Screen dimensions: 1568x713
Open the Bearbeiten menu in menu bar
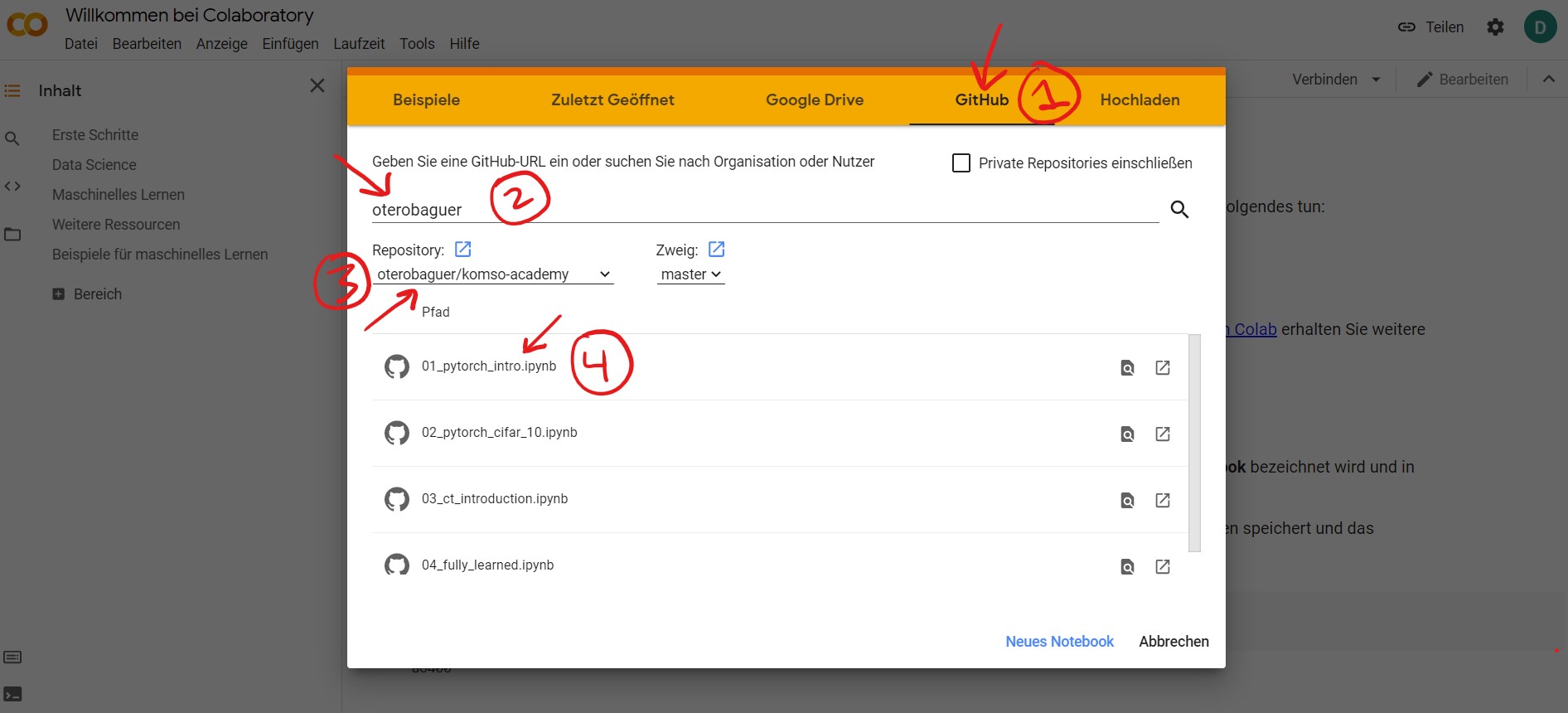147,44
